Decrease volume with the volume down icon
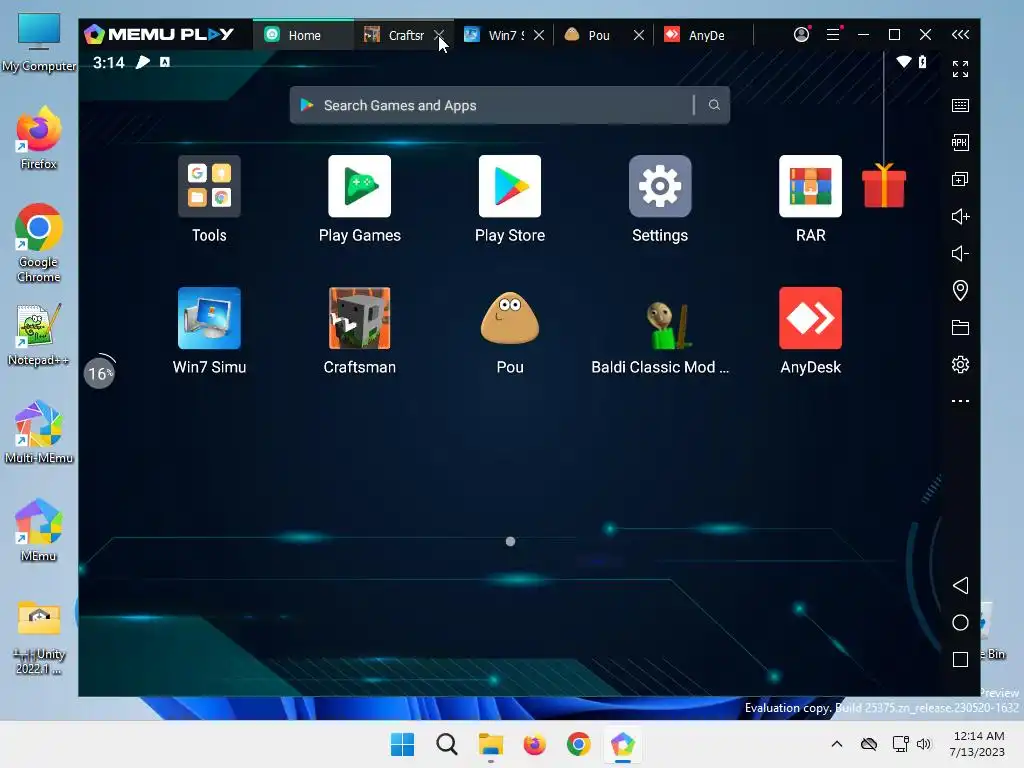This screenshot has width=1024, height=768. coord(960,253)
